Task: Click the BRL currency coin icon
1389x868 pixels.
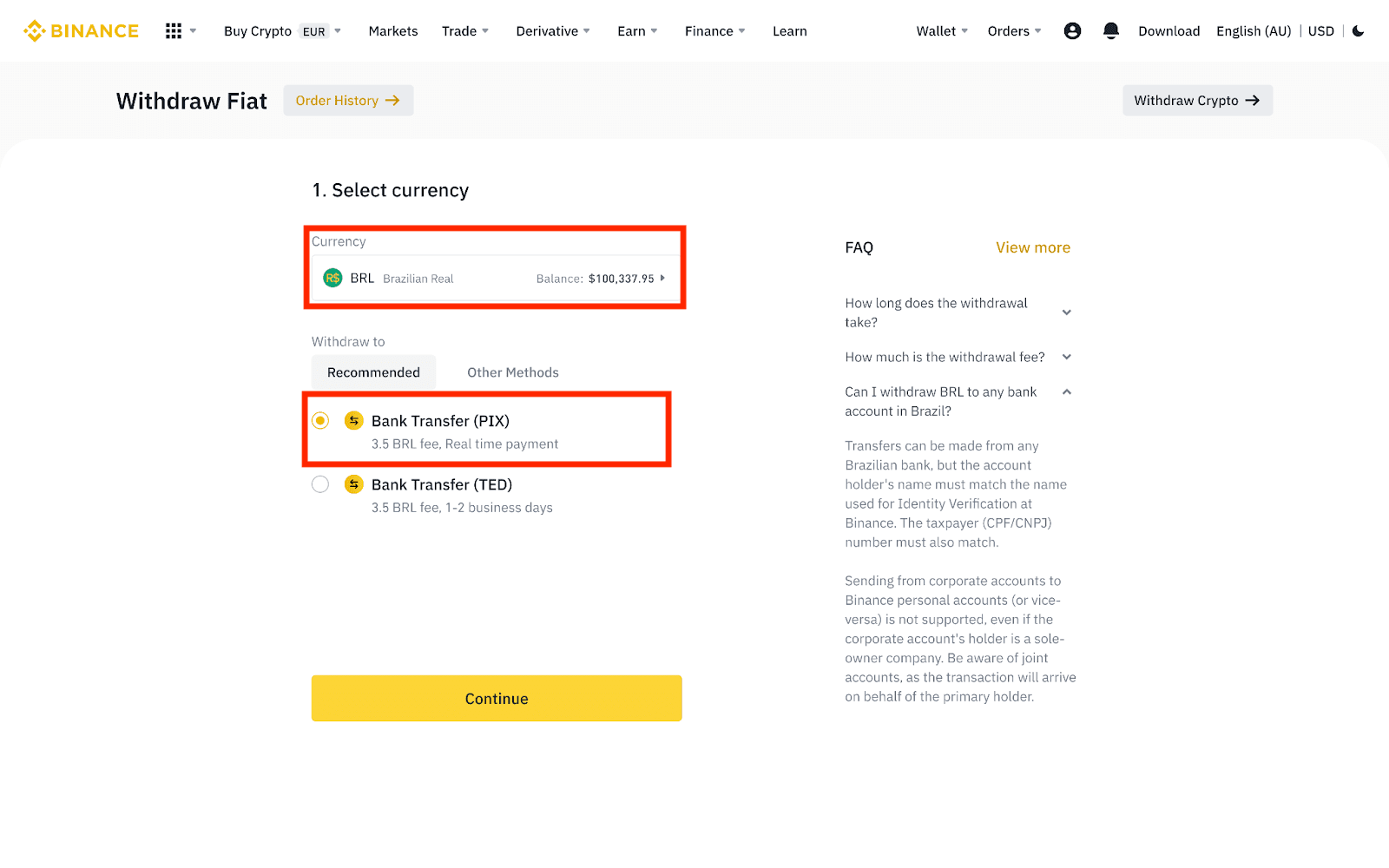Action: point(332,279)
